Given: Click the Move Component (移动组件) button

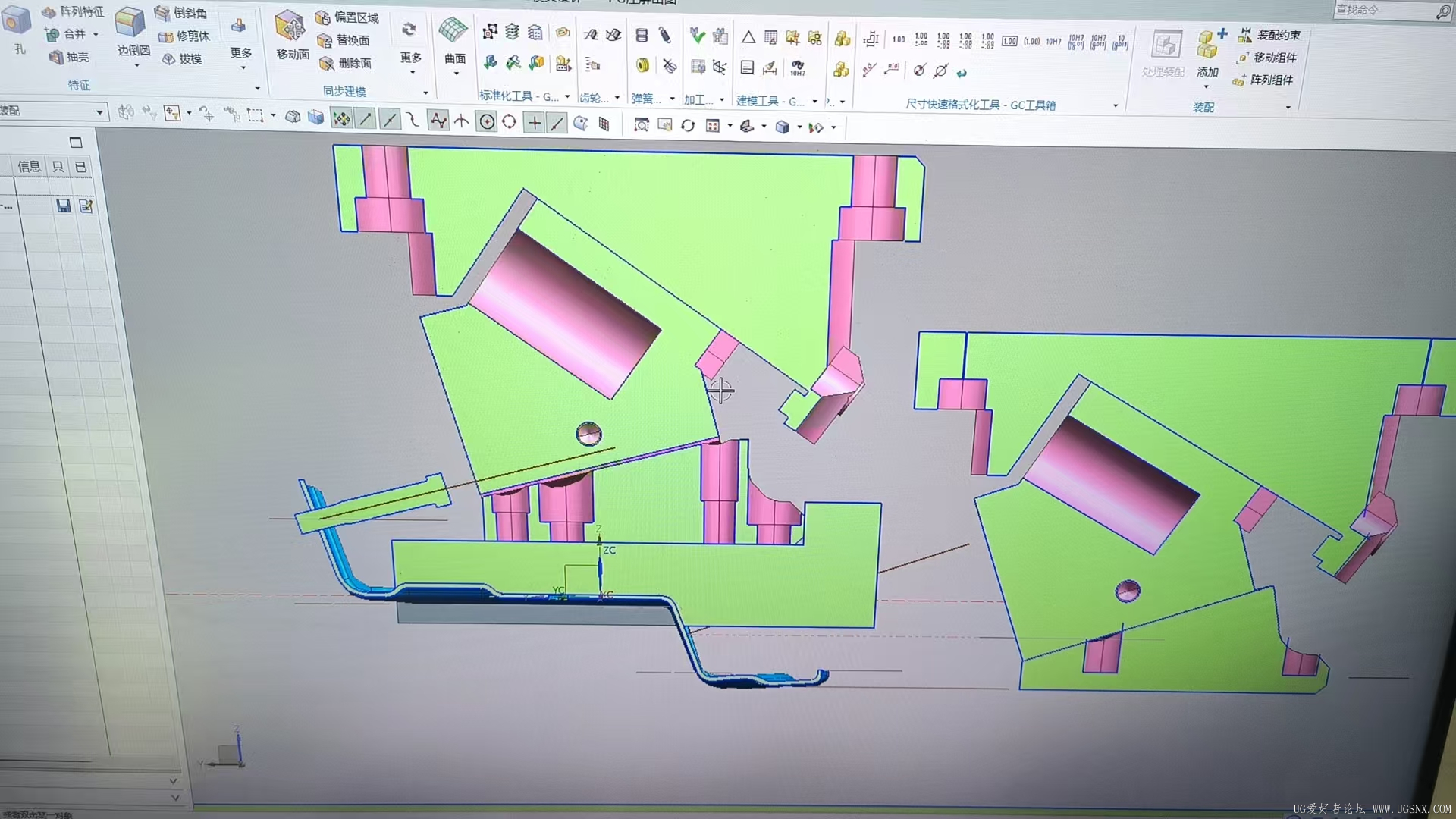Looking at the screenshot, I should [1266, 58].
